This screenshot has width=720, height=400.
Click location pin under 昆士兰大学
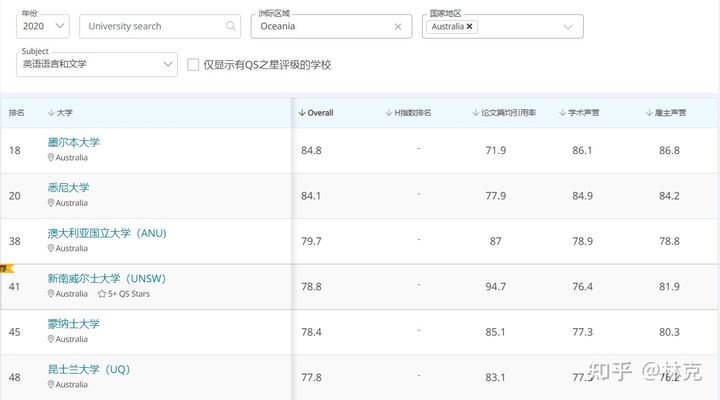(x=51, y=385)
